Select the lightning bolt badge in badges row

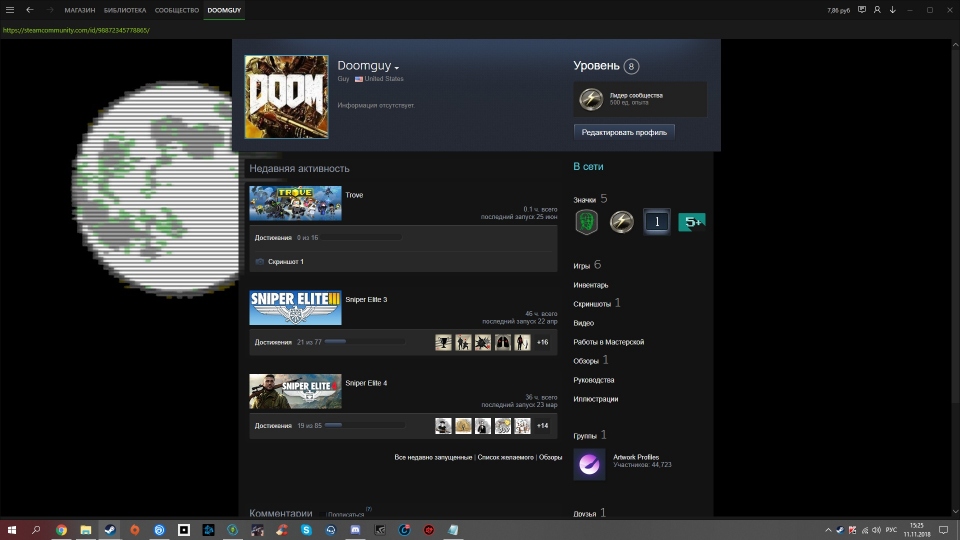pyautogui.click(x=621, y=222)
